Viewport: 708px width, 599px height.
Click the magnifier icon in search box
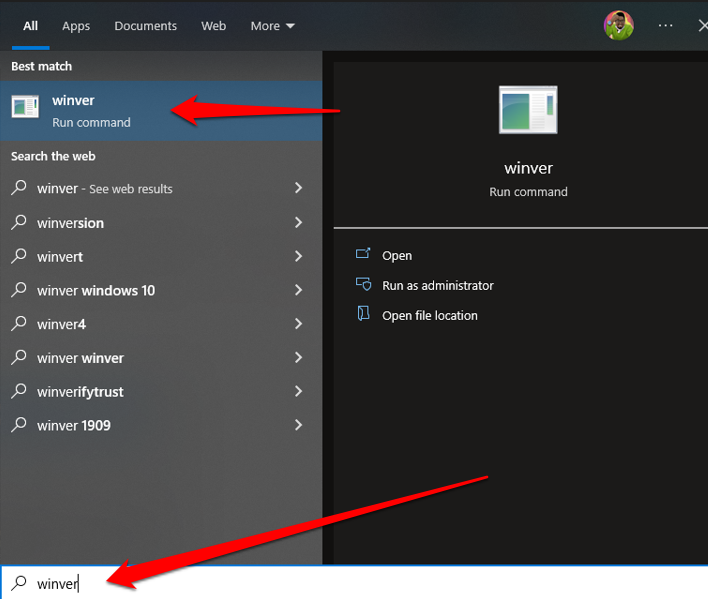(x=19, y=583)
